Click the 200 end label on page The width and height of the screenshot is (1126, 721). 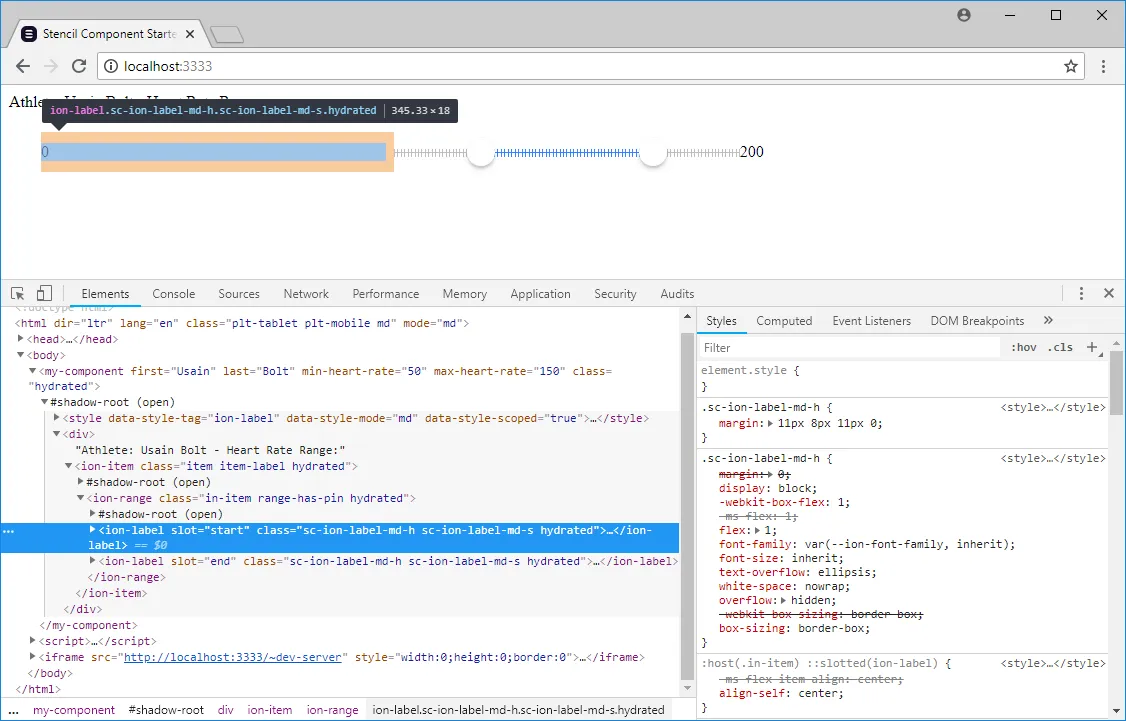tap(751, 152)
